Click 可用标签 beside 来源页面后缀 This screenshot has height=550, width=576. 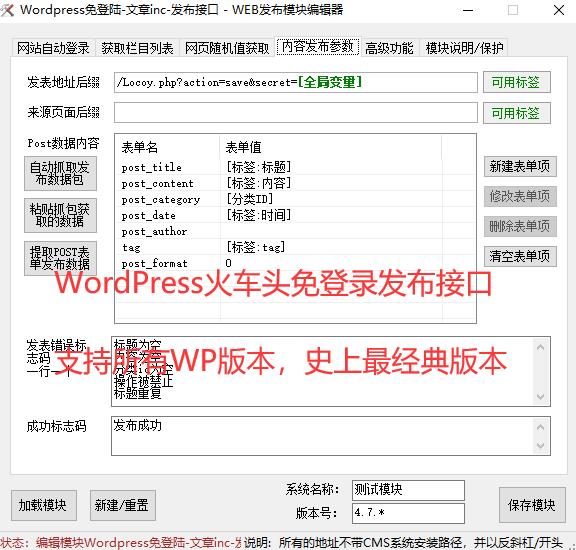516,113
